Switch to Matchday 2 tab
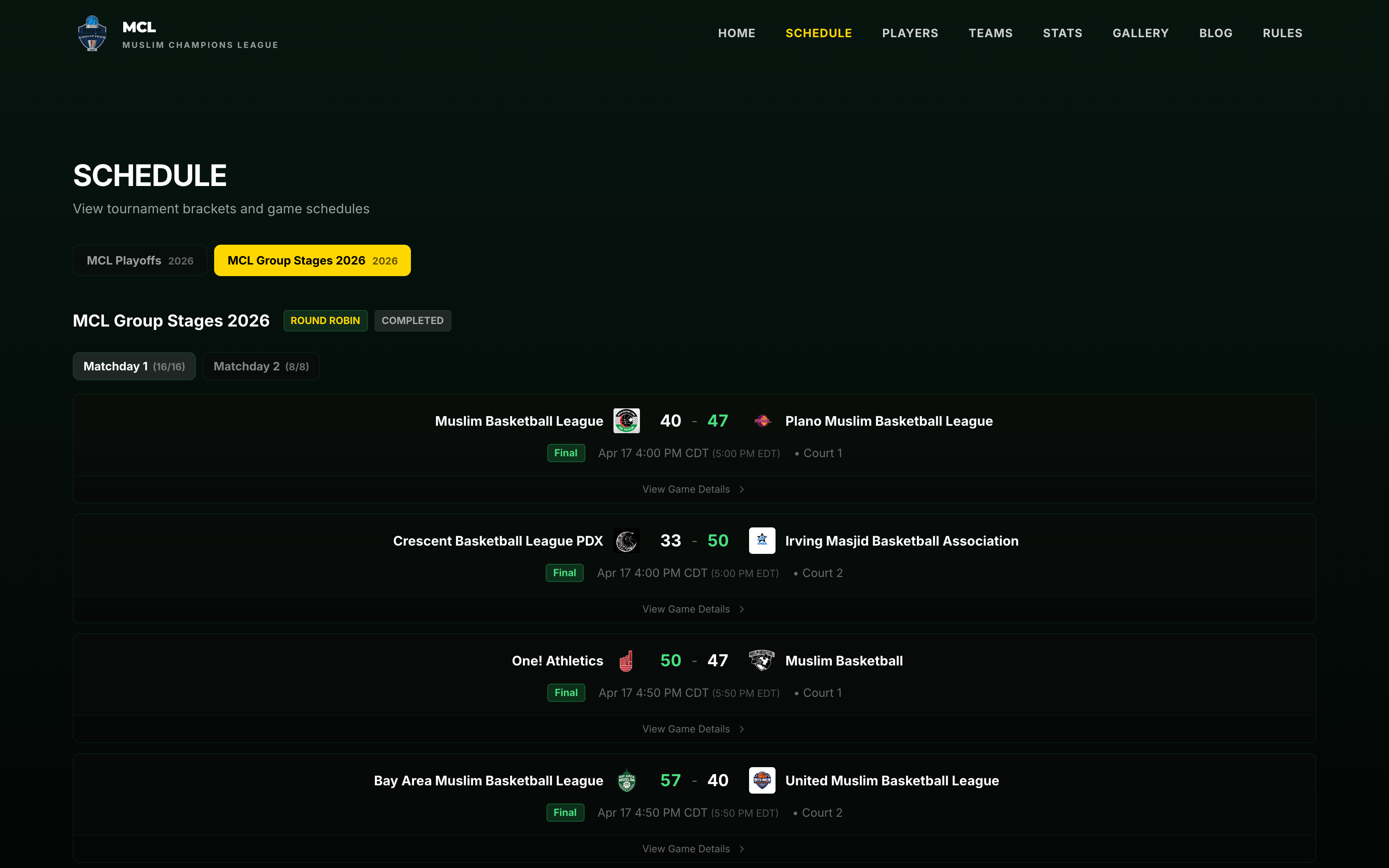Image resolution: width=1389 pixels, height=868 pixels. [261, 366]
